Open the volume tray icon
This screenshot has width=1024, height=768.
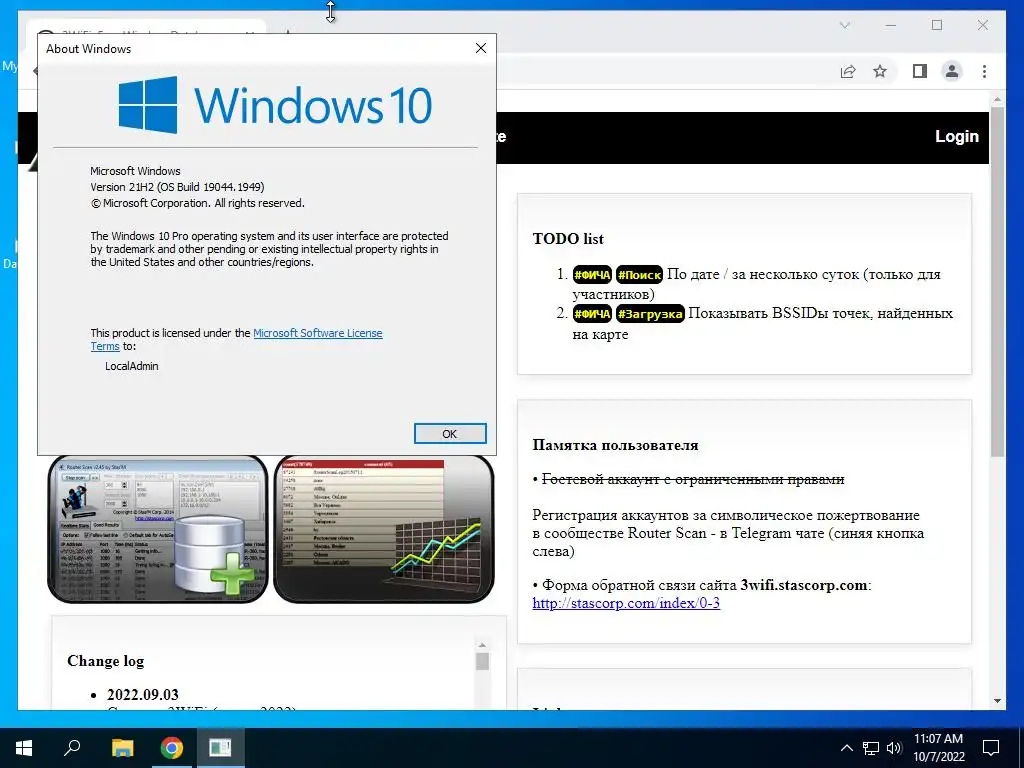pyautogui.click(x=894, y=748)
